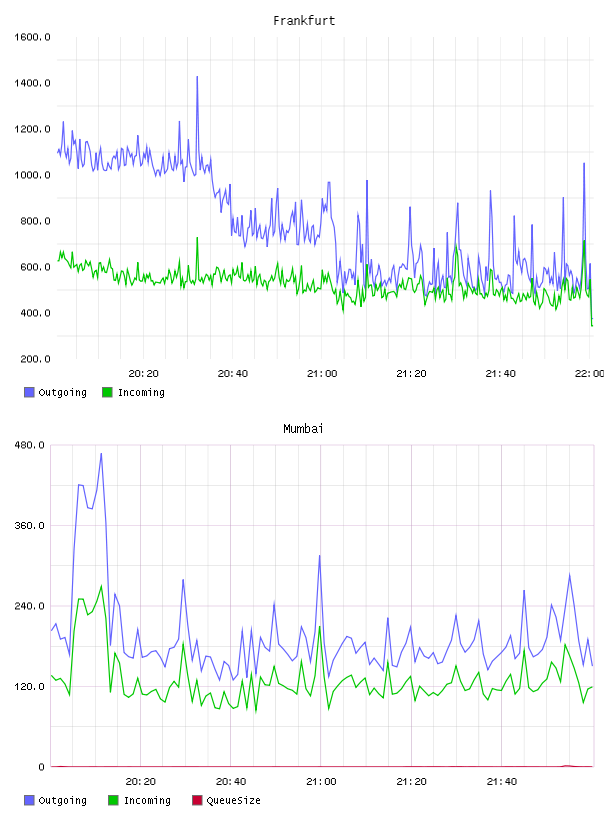This screenshot has height=816, width=608.
Task: Click the 21:00 time label in Mumbai chart
Action: click(x=321, y=782)
